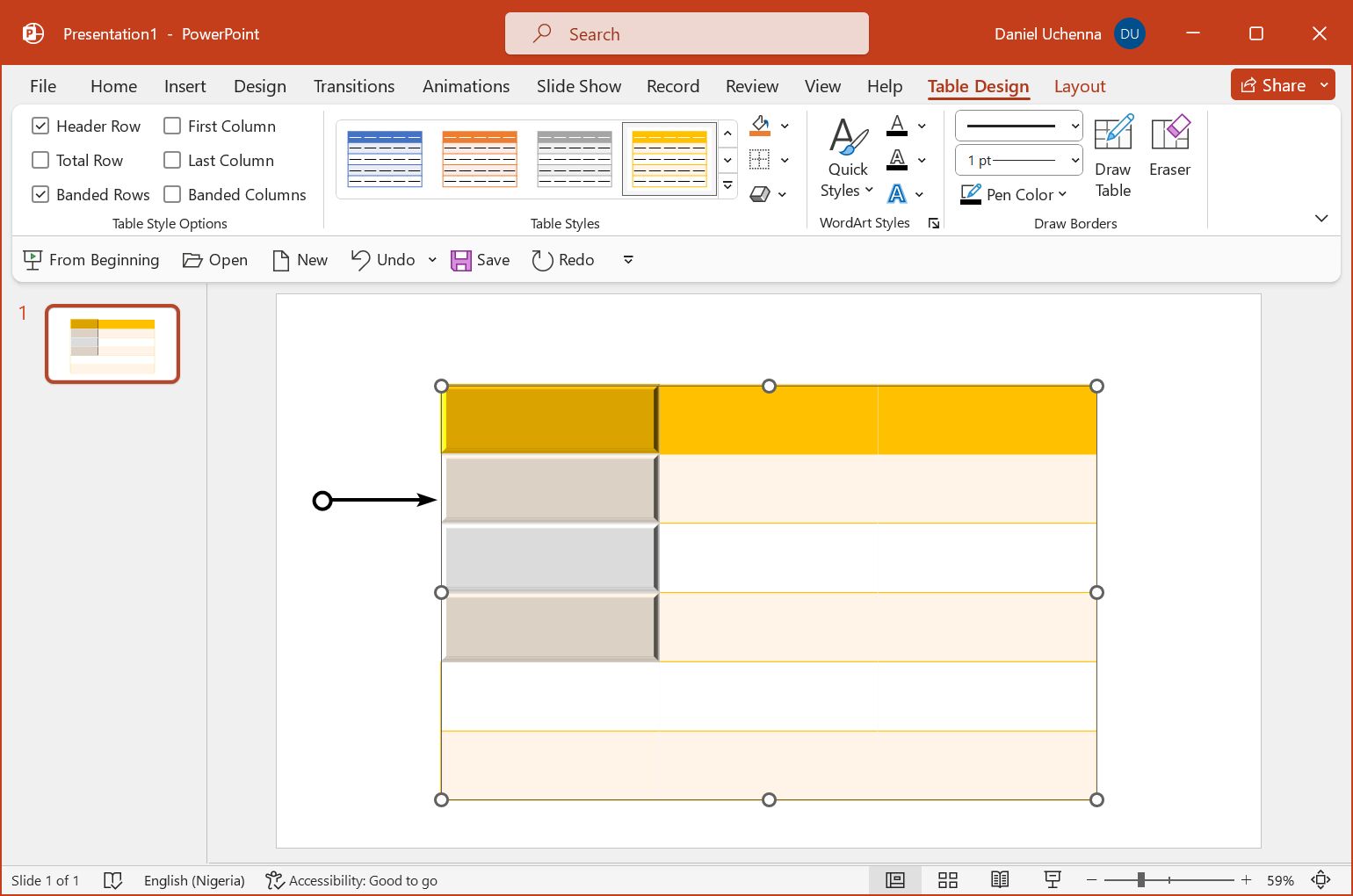Switch to Slide Sorter view
Viewport: 1353px width, 896px height.
pyautogui.click(x=947, y=880)
